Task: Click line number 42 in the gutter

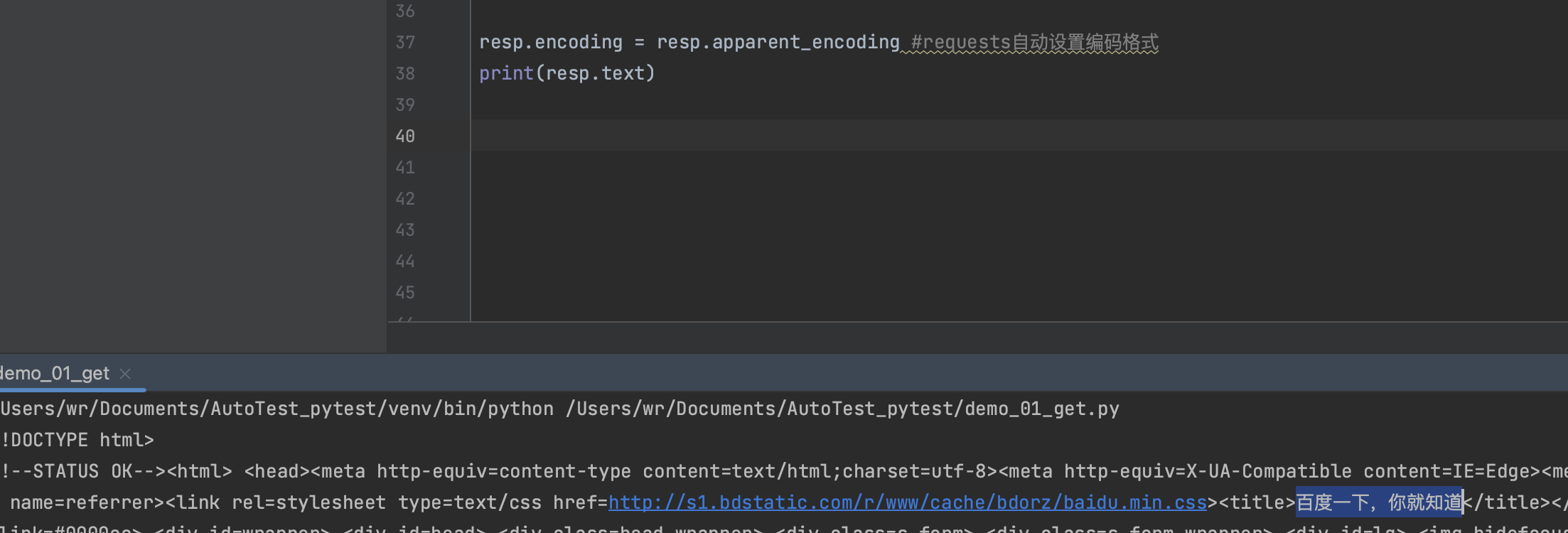Action: (x=405, y=199)
